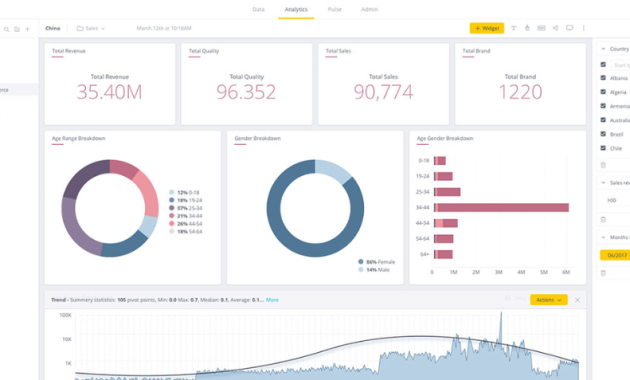Viewport: 630px width, 380px height.
Task: Click the Gender Breakdown widget title
Action: coord(258,138)
